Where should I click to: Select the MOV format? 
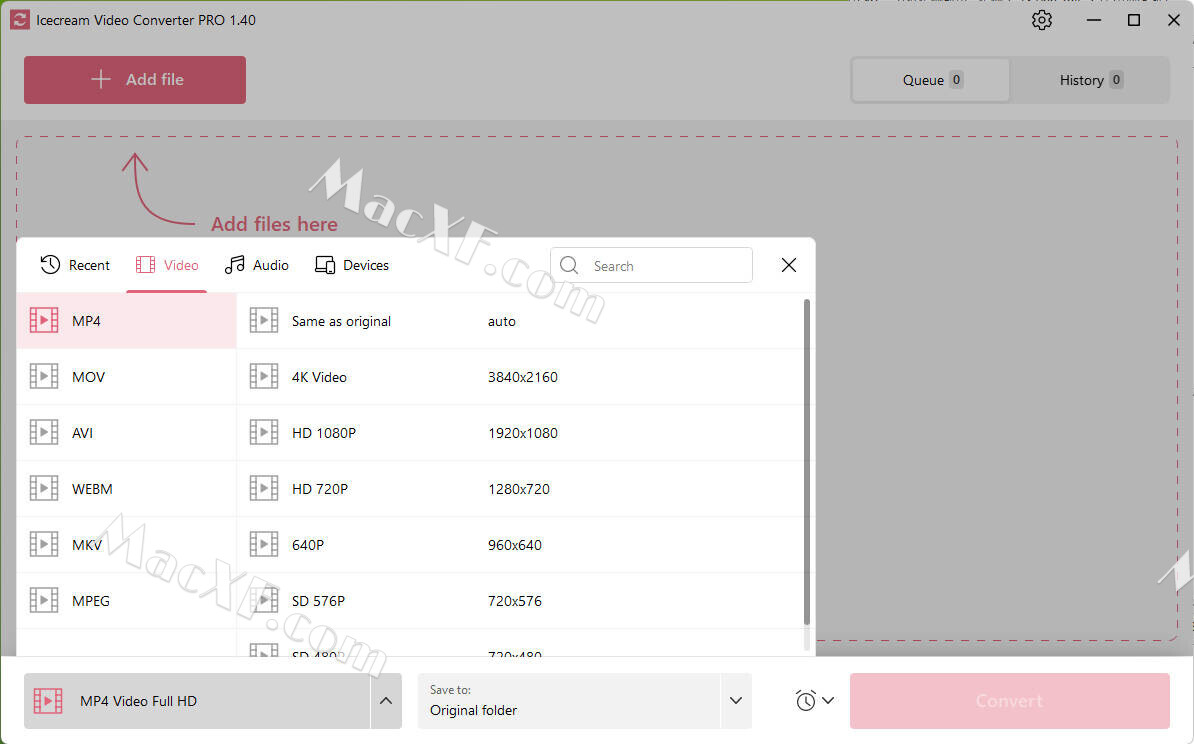pyautogui.click(x=126, y=376)
